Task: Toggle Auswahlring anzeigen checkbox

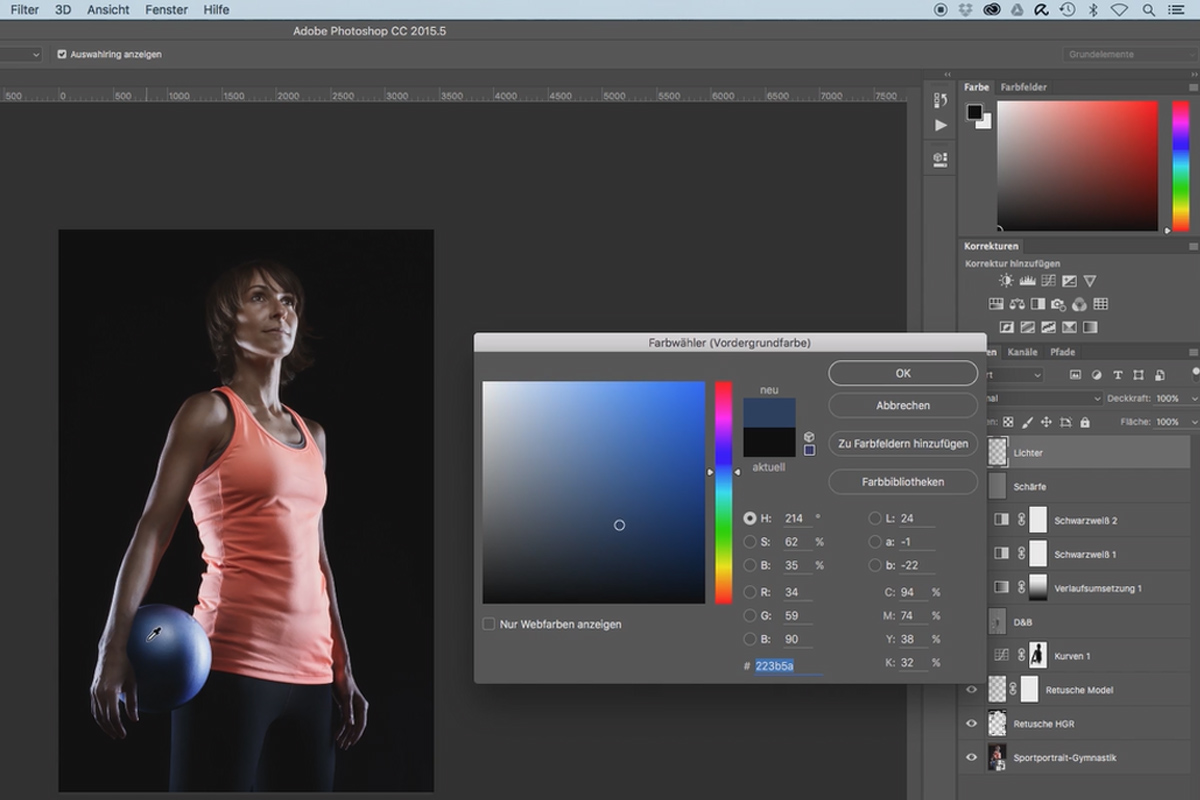Action: (62, 54)
